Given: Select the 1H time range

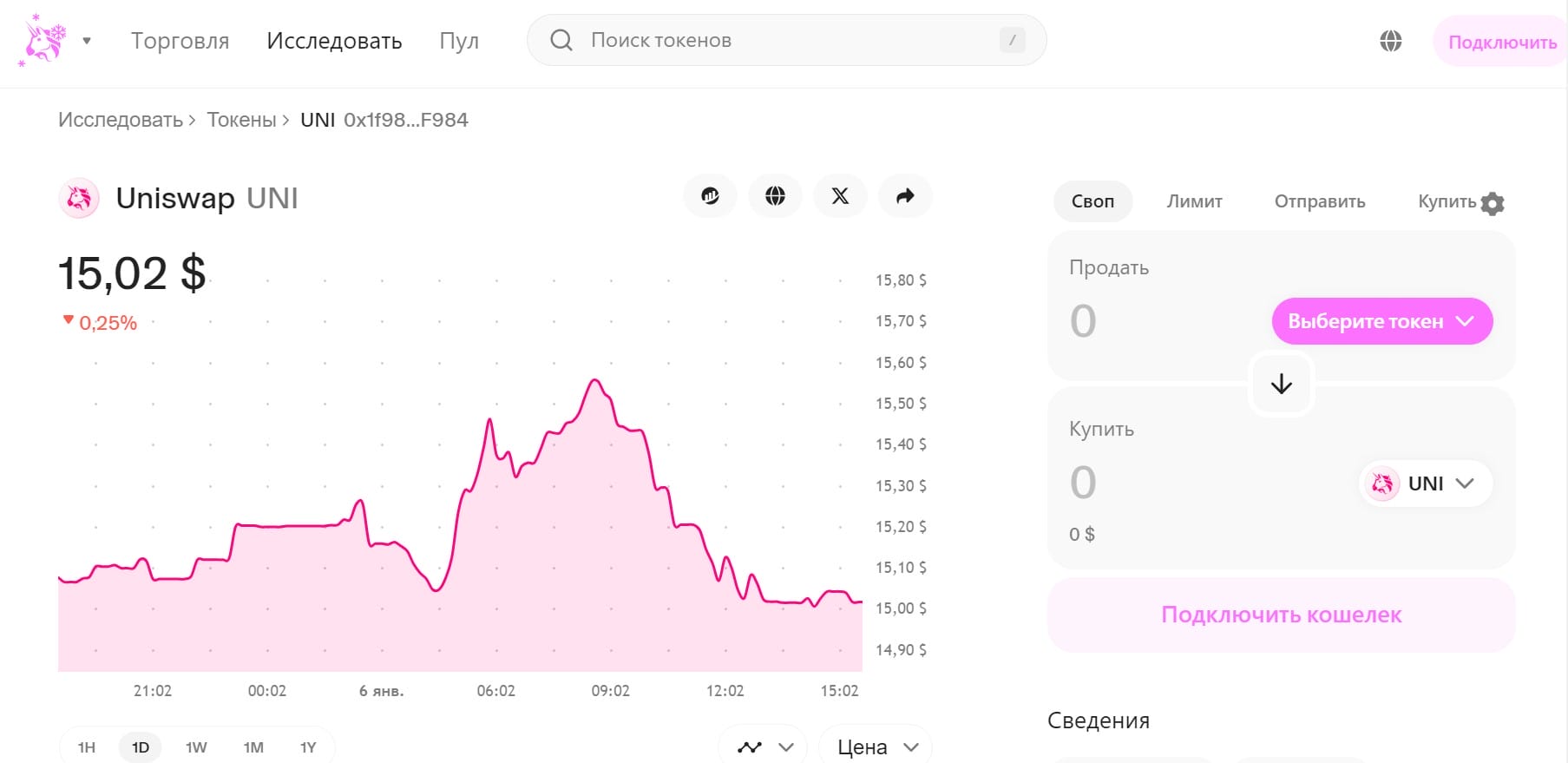Looking at the screenshot, I should point(87,747).
